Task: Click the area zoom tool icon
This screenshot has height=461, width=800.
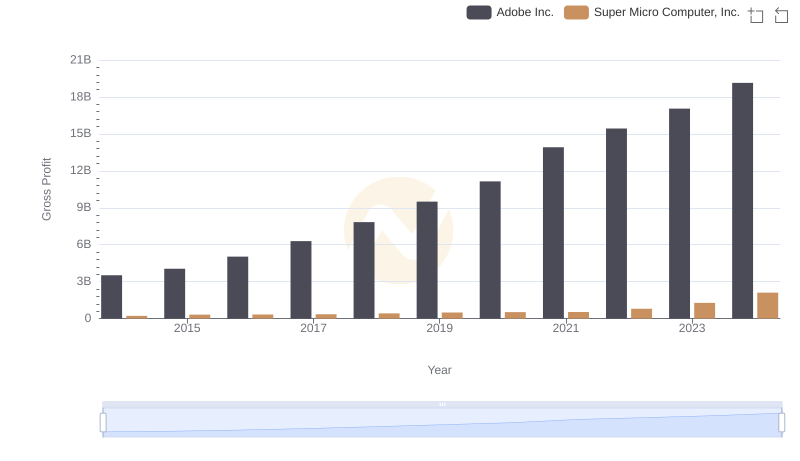Action: pyautogui.click(x=756, y=15)
